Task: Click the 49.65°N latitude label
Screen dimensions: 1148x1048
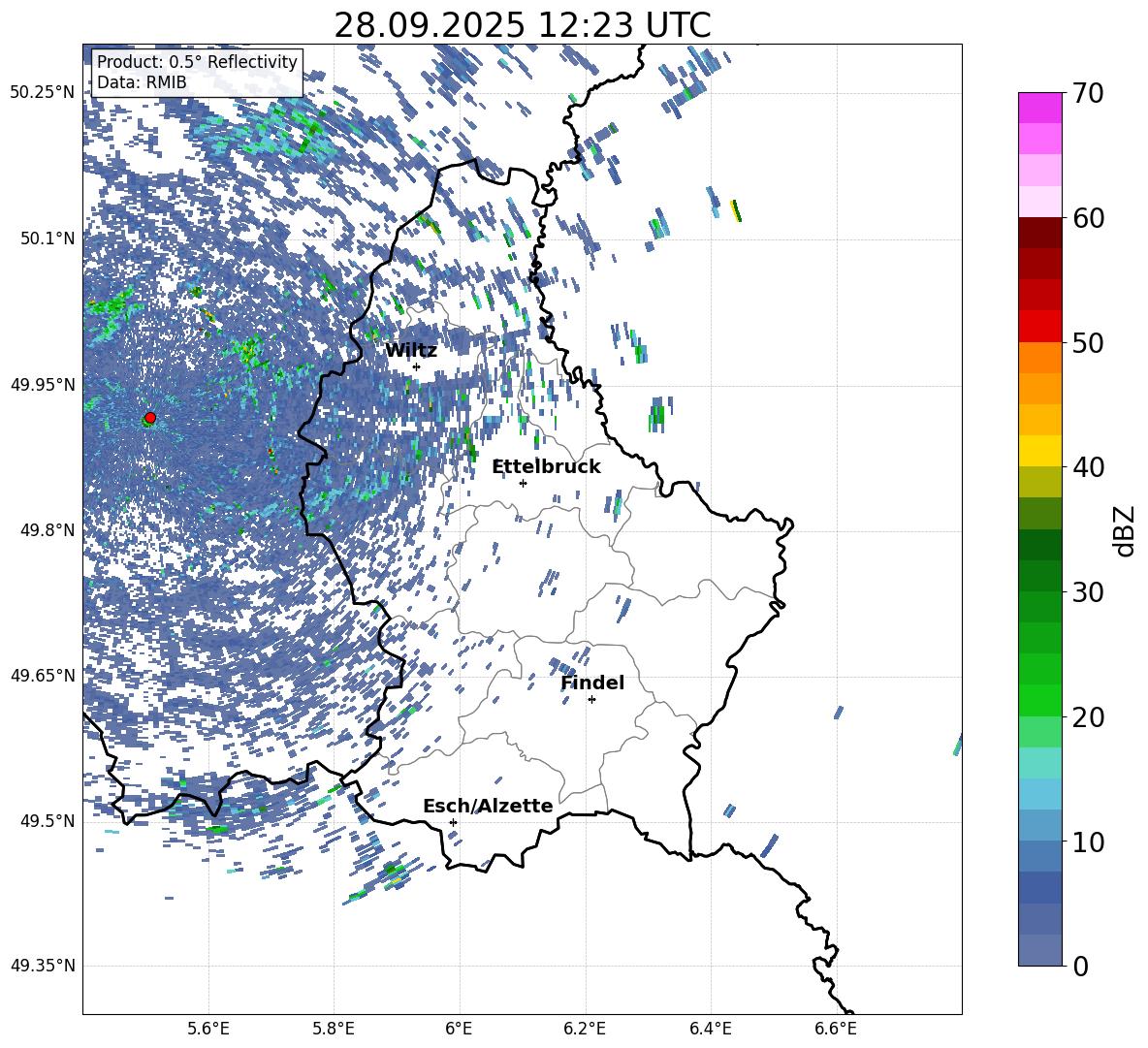Action: (x=43, y=675)
